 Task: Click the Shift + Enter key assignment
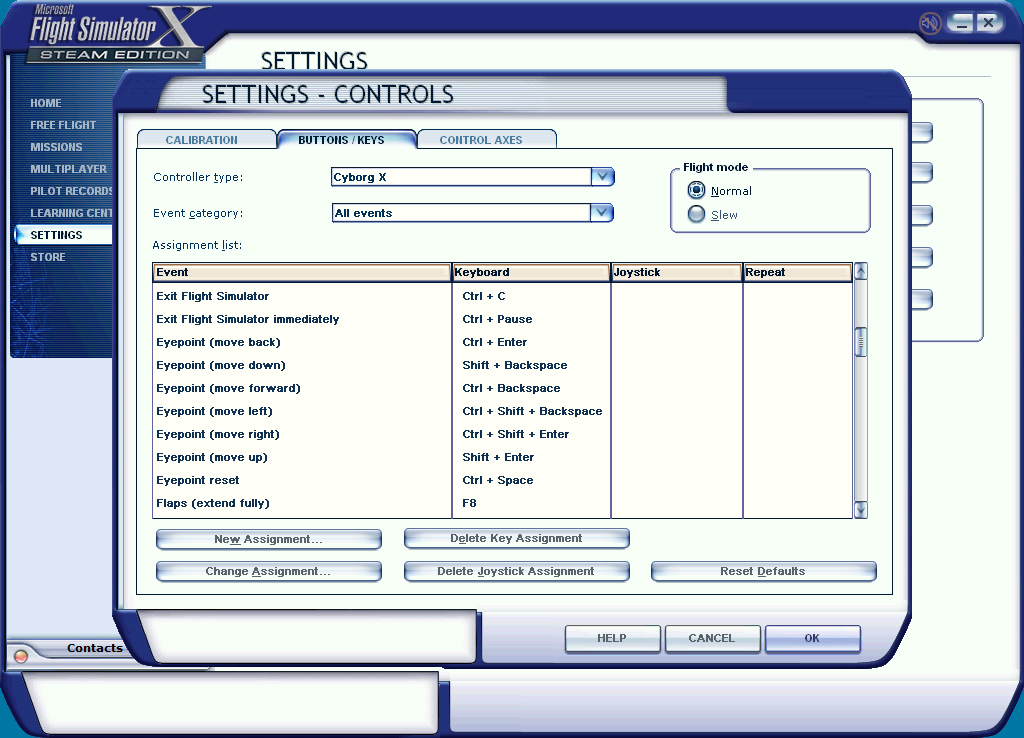point(498,457)
